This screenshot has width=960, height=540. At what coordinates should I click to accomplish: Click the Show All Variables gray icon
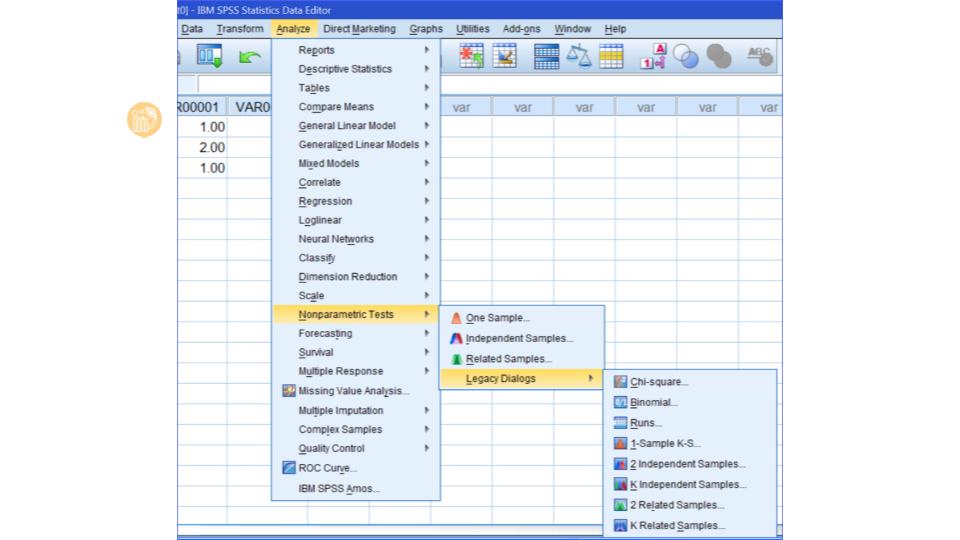[719, 56]
